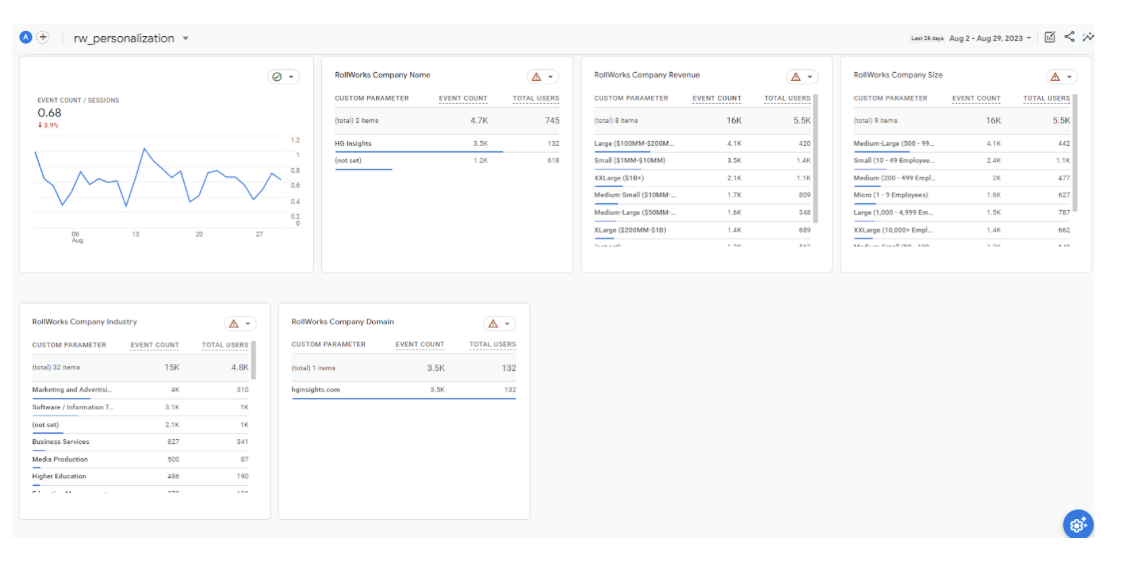Open the Insights sparkline icon
The width and height of the screenshot is (1122, 569).
tap(1088, 38)
